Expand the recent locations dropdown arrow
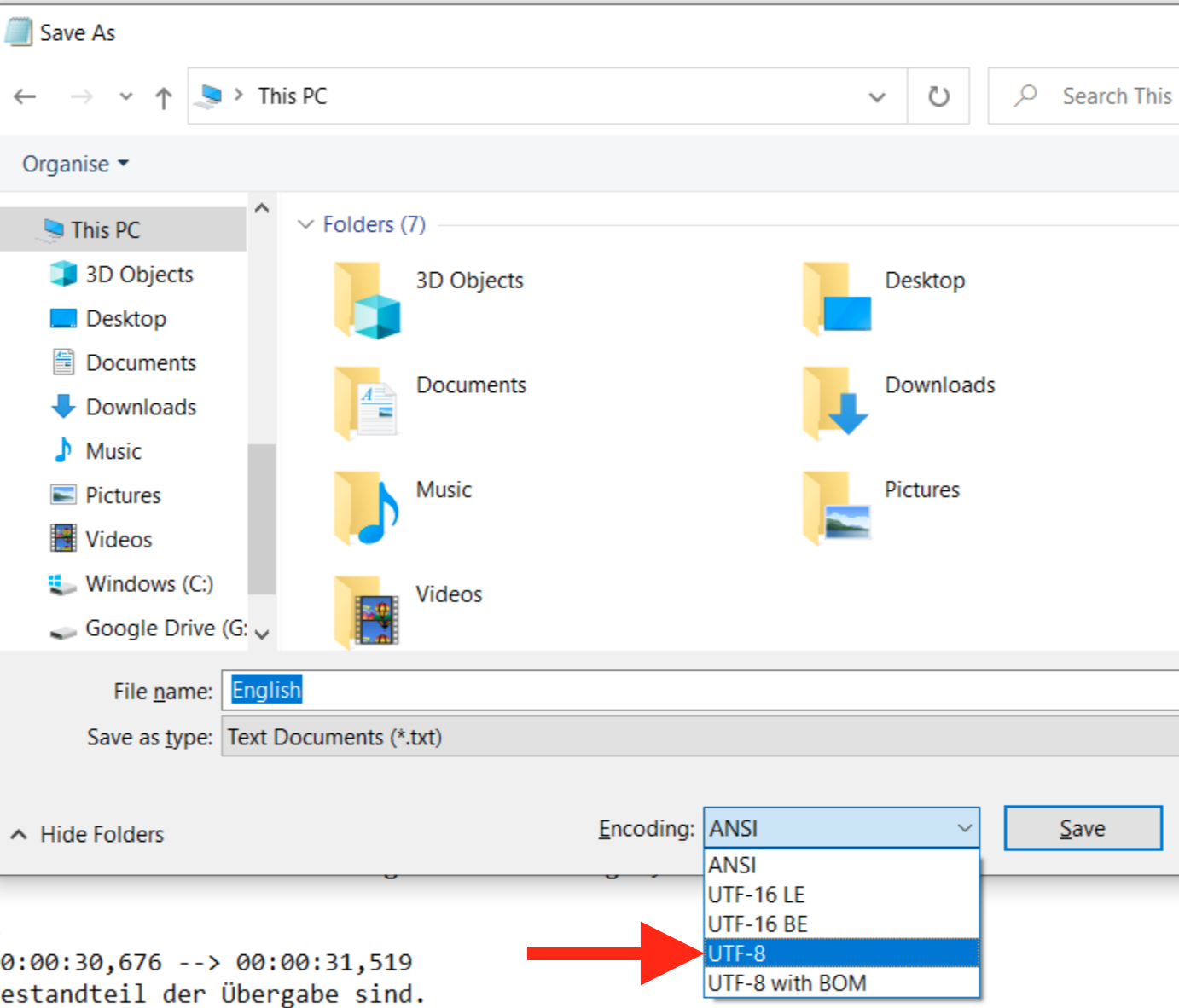 [x=126, y=96]
